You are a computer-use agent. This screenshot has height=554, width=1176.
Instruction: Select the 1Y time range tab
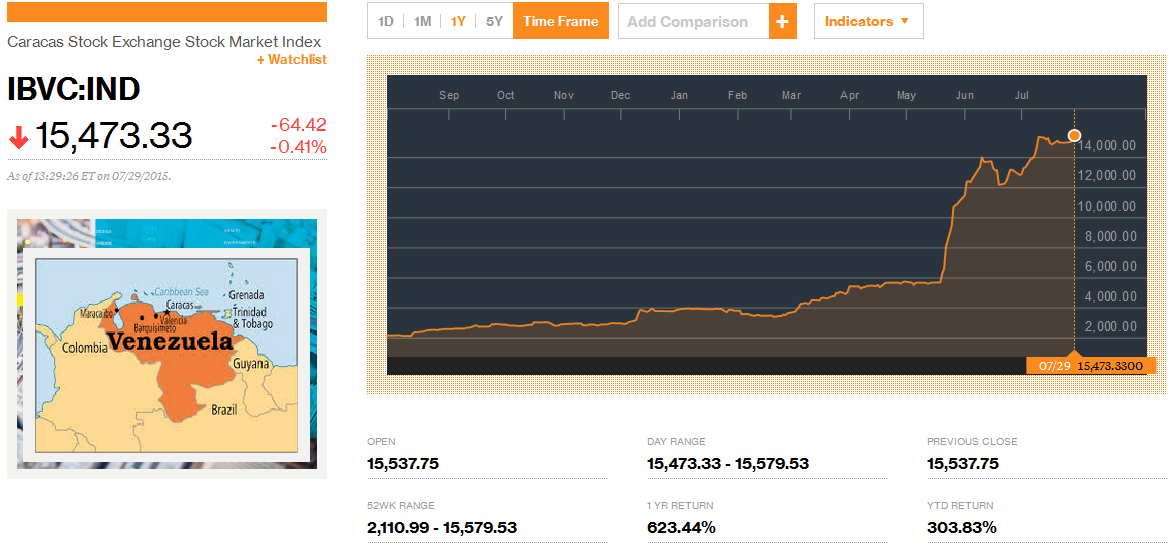pyautogui.click(x=458, y=21)
